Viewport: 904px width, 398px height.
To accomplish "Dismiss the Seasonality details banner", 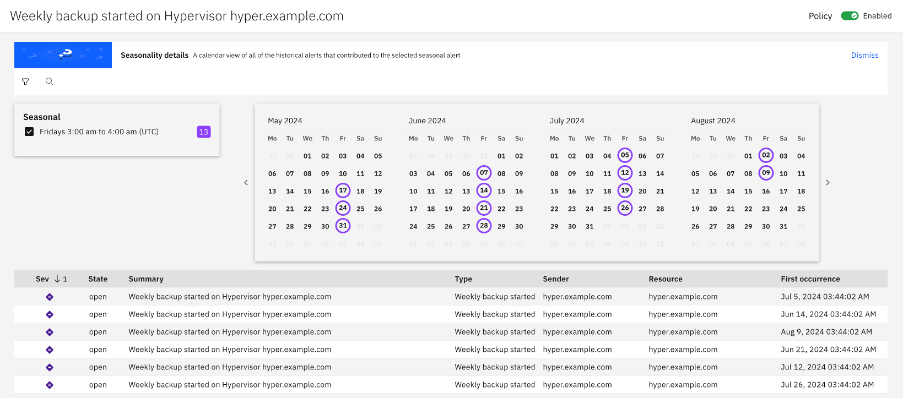I will click(x=865, y=55).
